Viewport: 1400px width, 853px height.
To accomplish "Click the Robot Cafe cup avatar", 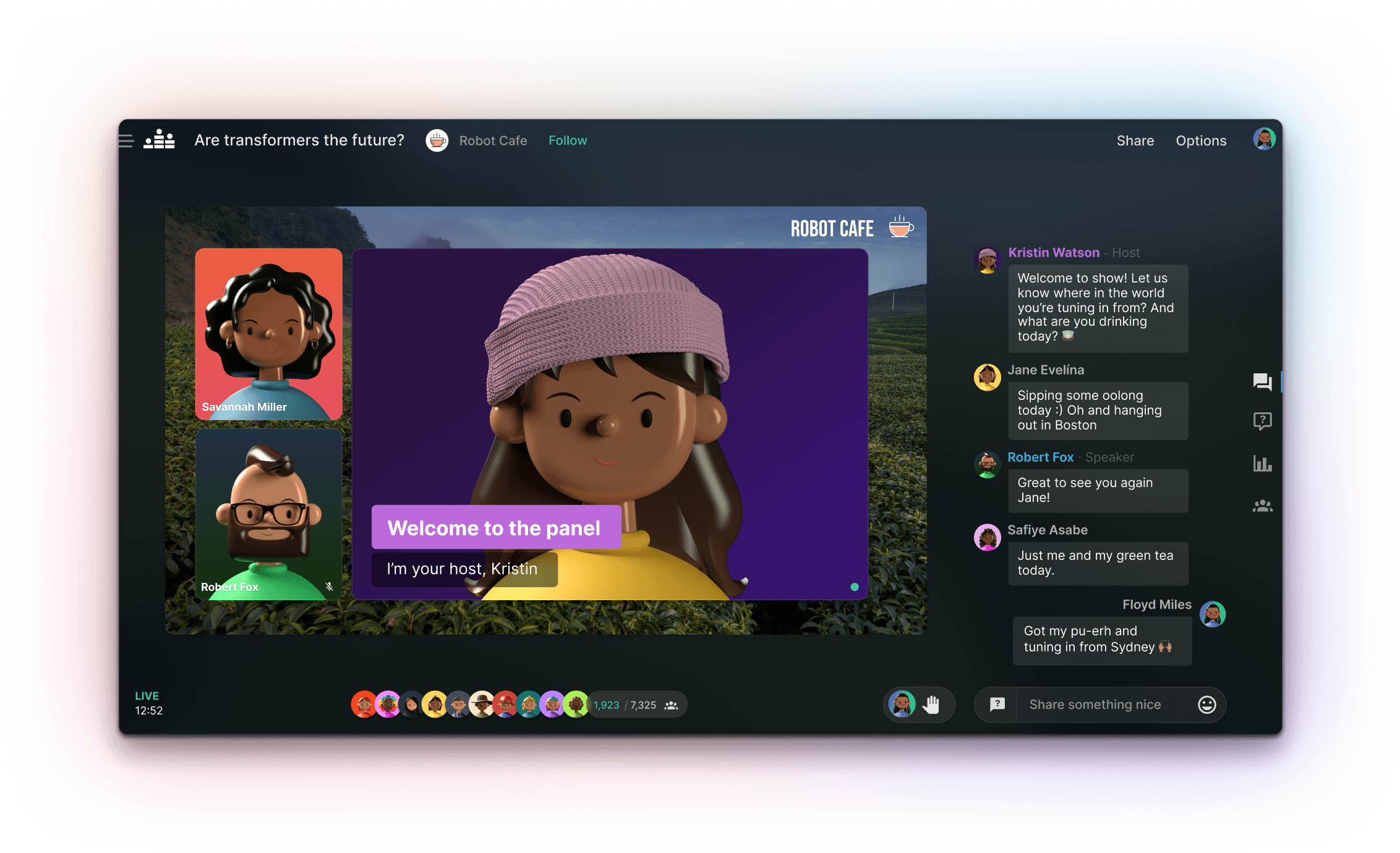I will pyautogui.click(x=437, y=141).
